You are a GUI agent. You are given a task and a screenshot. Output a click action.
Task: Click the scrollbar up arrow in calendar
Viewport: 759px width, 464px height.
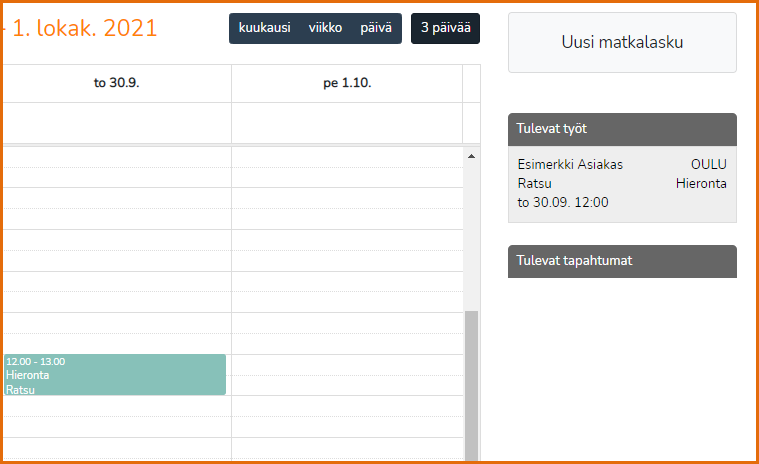(x=471, y=156)
